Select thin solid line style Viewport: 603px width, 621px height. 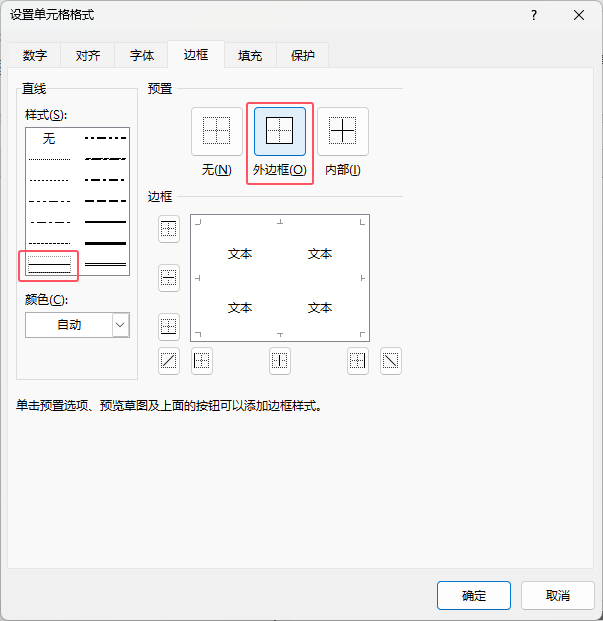(x=49, y=265)
